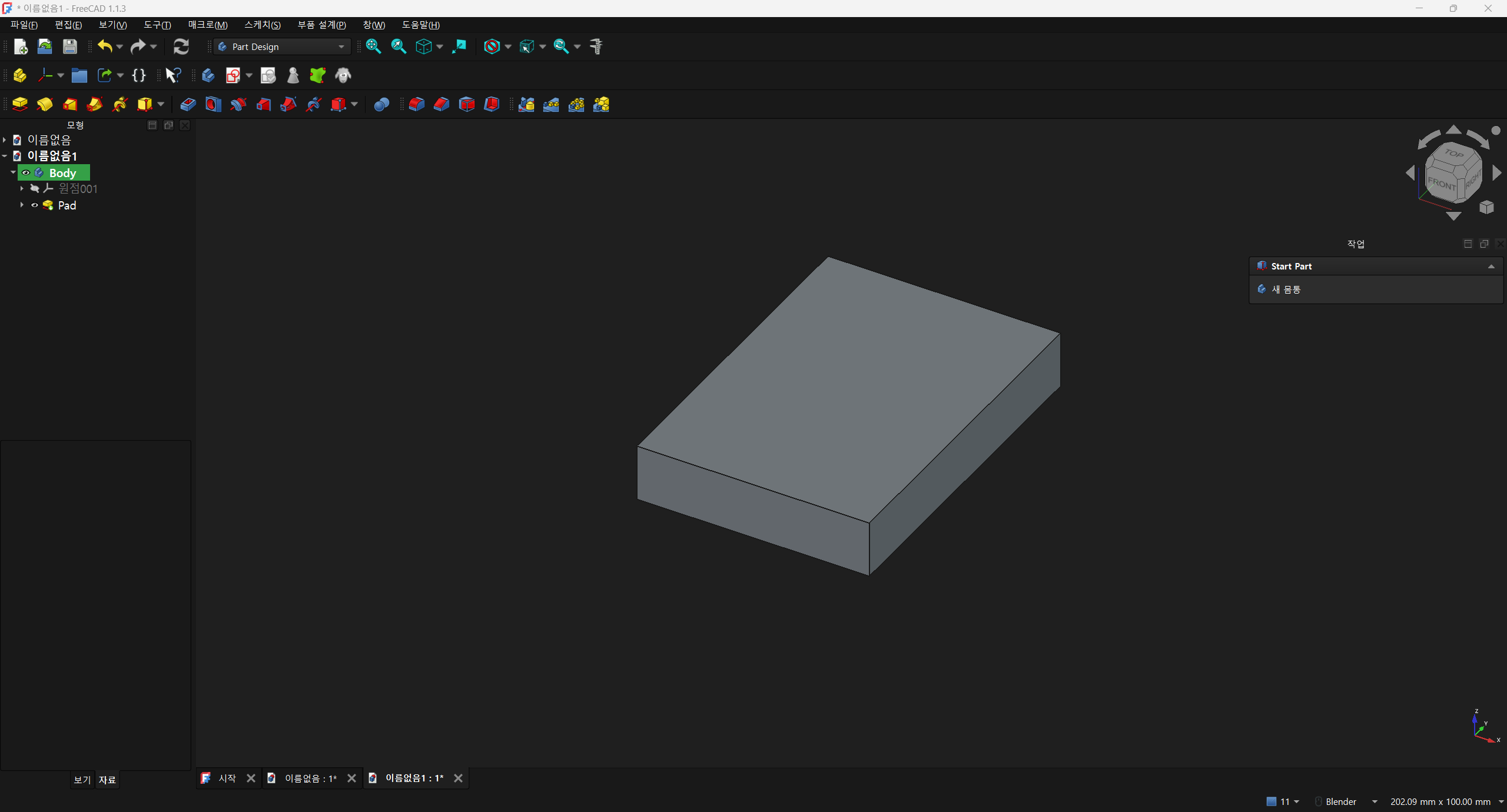The image size is (1507, 812).
Task: Select the Subtractive Pipe tool
Action: [x=288, y=105]
